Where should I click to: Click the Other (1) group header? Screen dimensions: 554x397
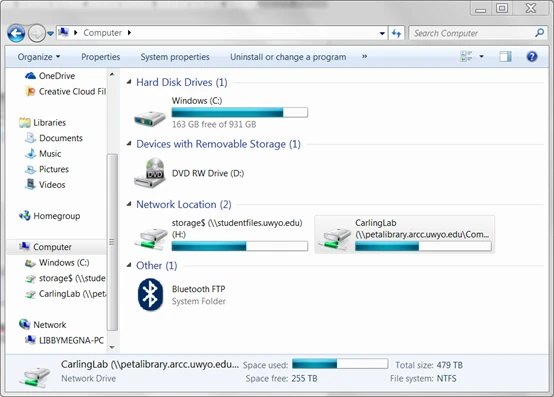tap(157, 265)
